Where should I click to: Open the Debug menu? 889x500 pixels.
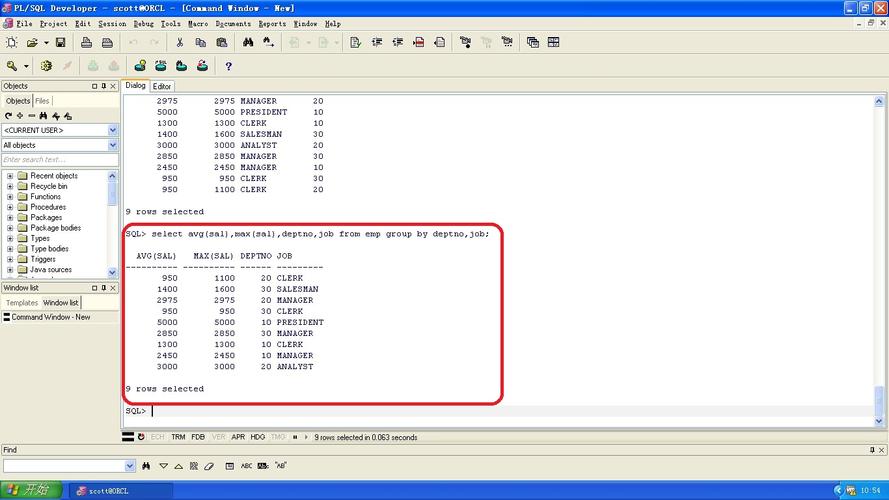tap(143, 24)
